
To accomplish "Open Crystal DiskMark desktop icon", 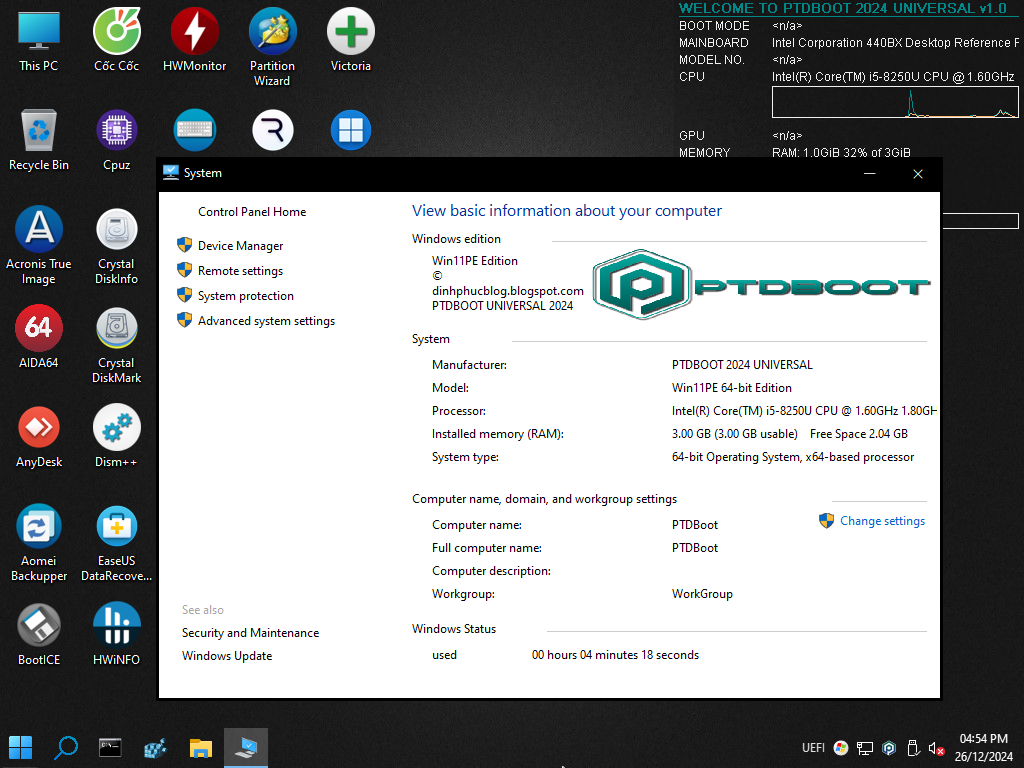I will click(x=116, y=345).
